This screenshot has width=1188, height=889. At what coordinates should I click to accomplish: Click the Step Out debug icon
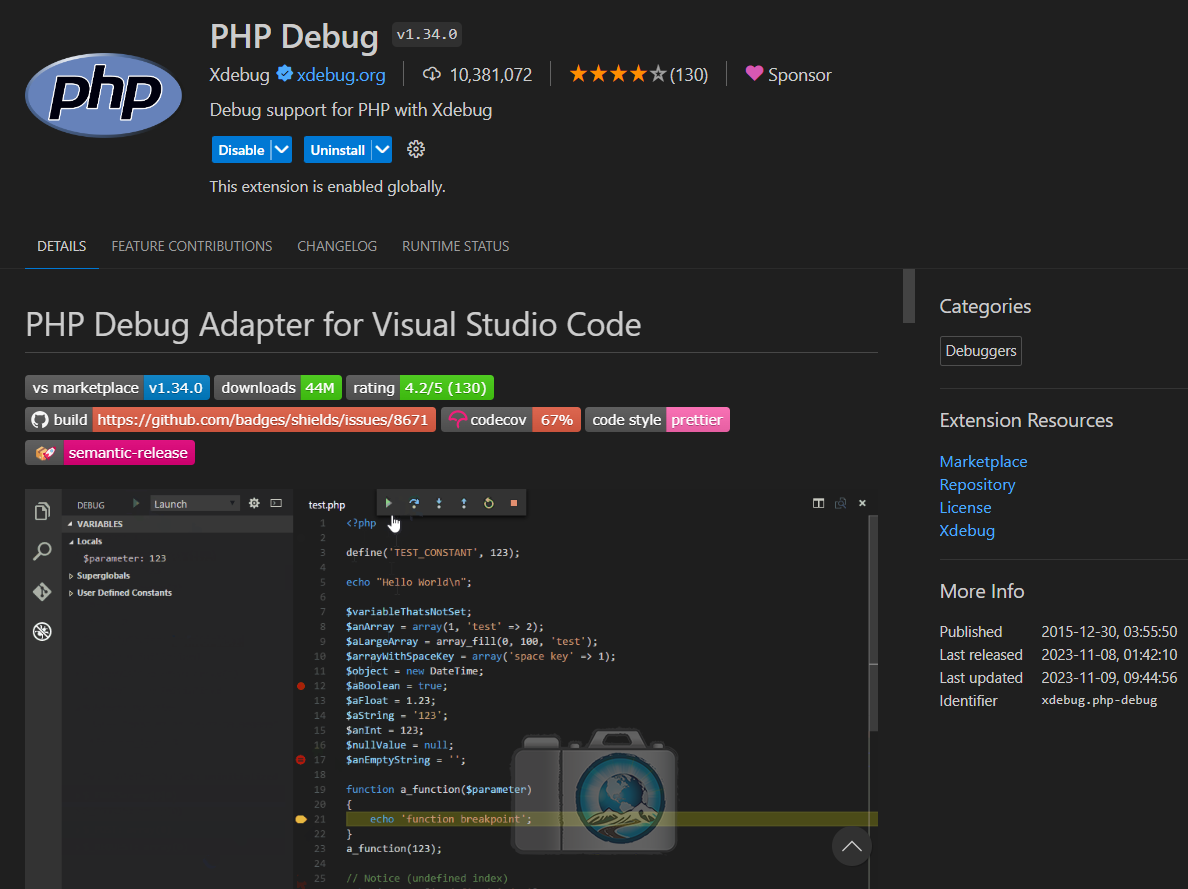464,503
